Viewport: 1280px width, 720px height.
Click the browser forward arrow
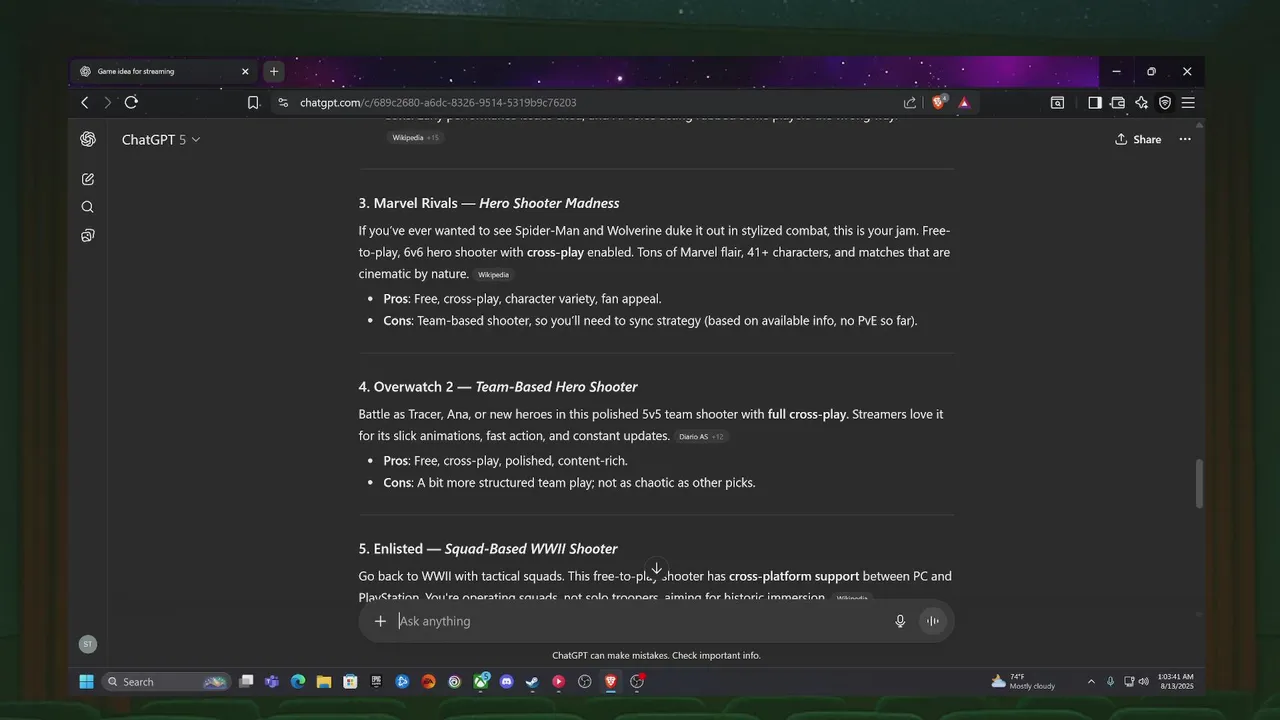click(x=108, y=102)
